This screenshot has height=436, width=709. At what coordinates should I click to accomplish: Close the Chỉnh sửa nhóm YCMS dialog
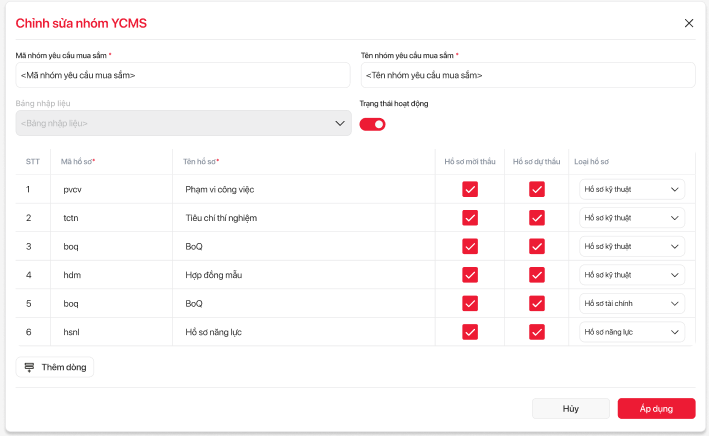click(688, 23)
